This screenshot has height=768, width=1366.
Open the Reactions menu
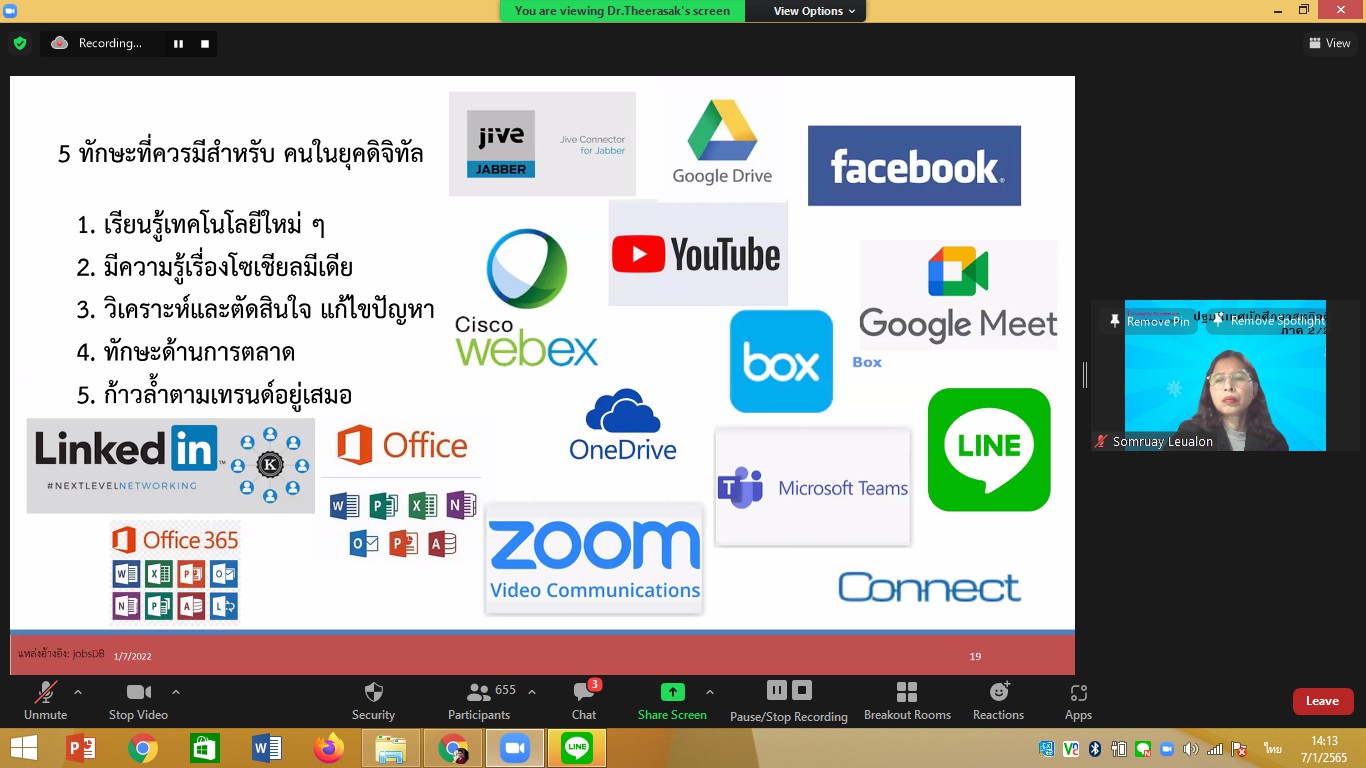coord(998,692)
